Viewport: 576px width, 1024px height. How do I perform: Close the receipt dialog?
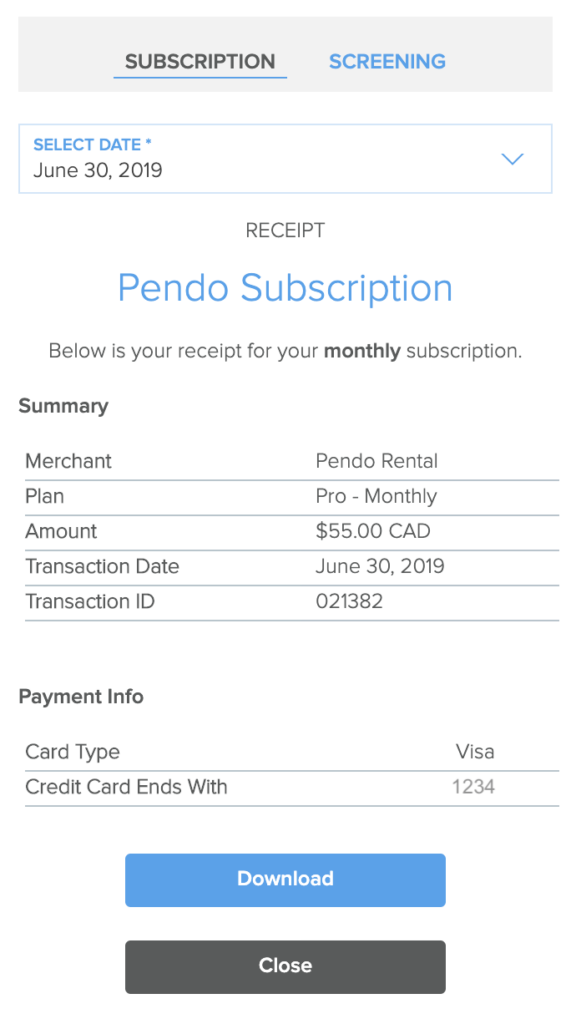285,967
